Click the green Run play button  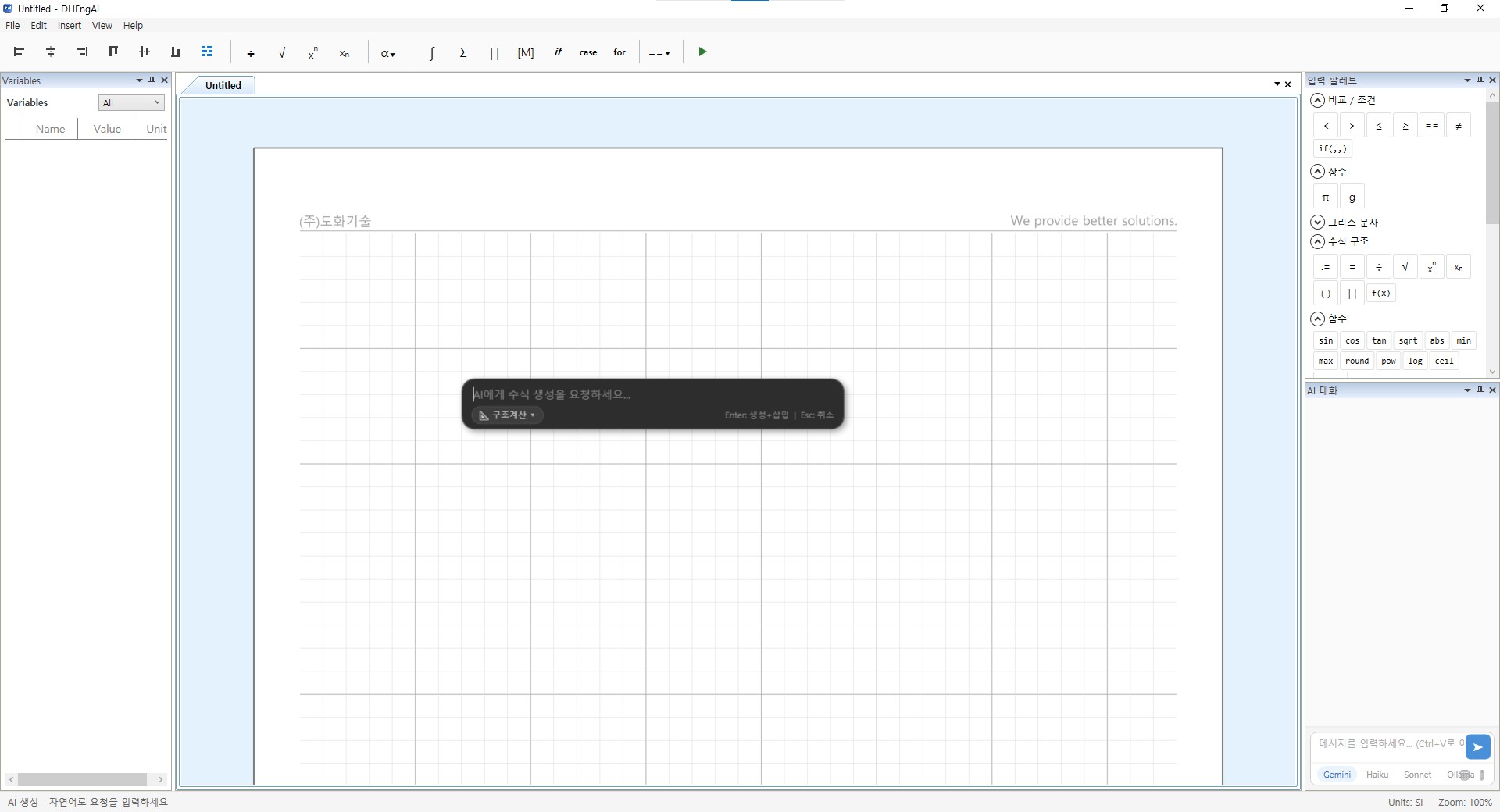(x=702, y=52)
